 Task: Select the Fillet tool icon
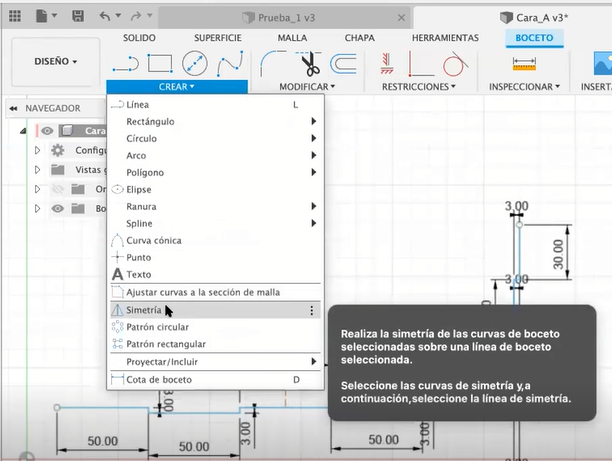tap(272, 63)
